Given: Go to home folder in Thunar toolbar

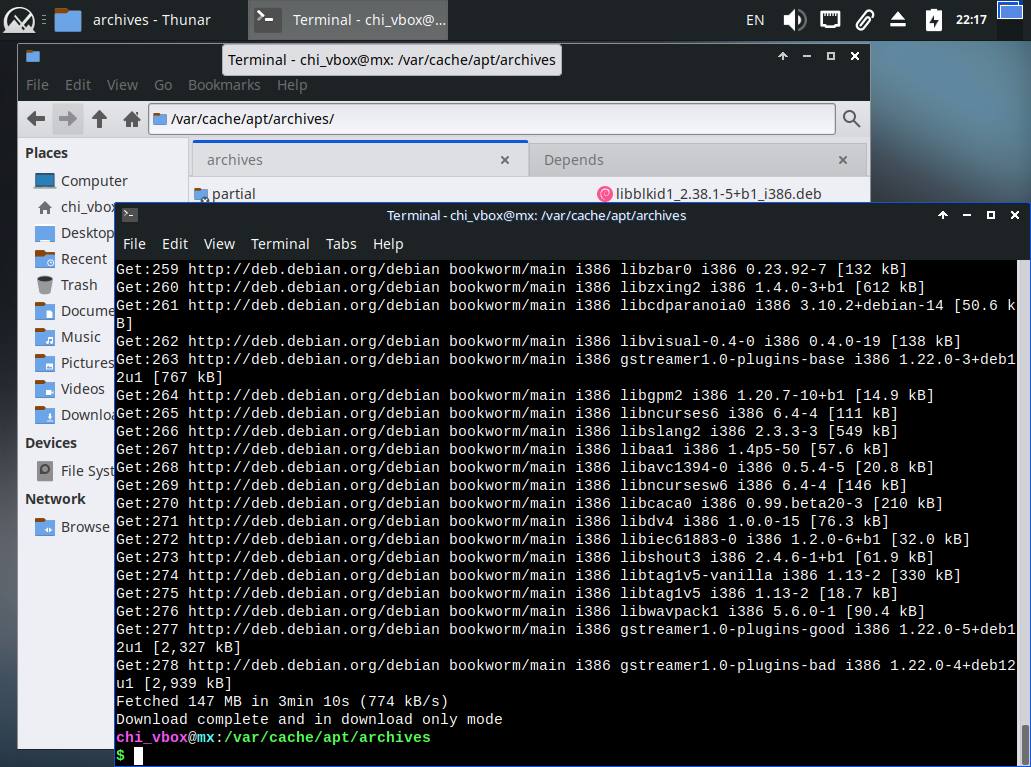Looking at the screenshot, I should [x=132, y=119].
